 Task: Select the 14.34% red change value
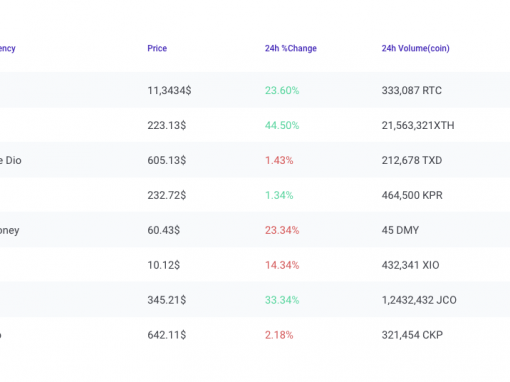tap(282, 265)
